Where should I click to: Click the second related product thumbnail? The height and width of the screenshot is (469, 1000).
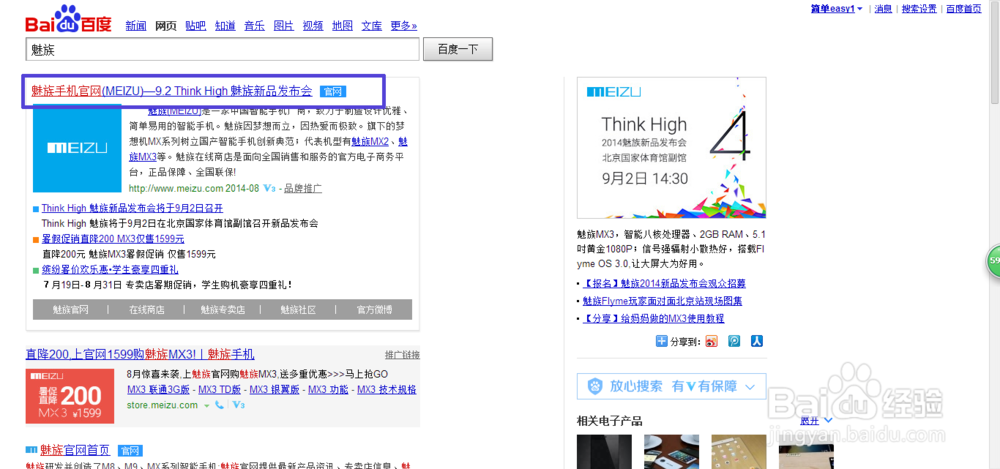tap(672, 452)
